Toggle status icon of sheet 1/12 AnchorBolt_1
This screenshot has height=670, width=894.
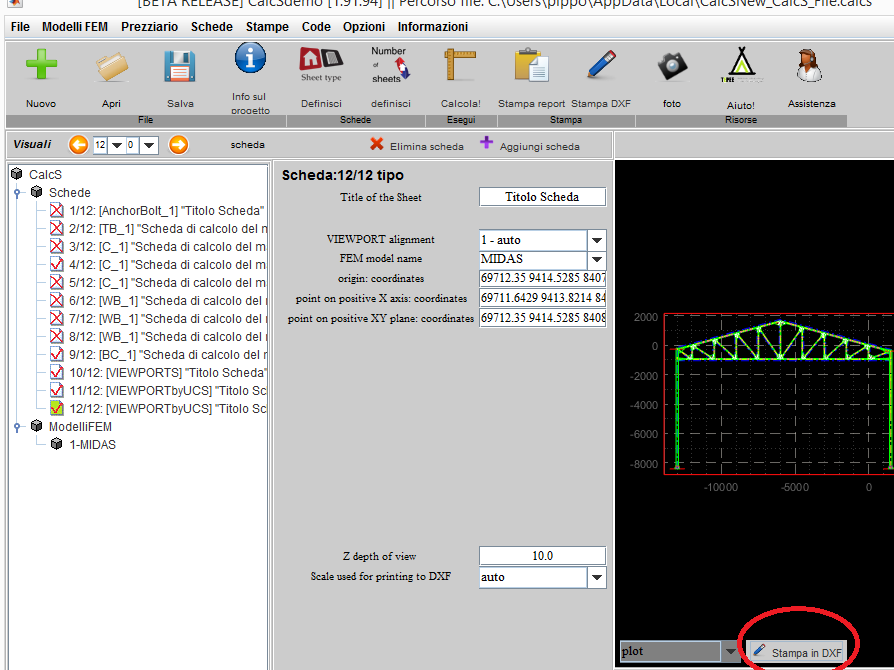click(56, 210)
